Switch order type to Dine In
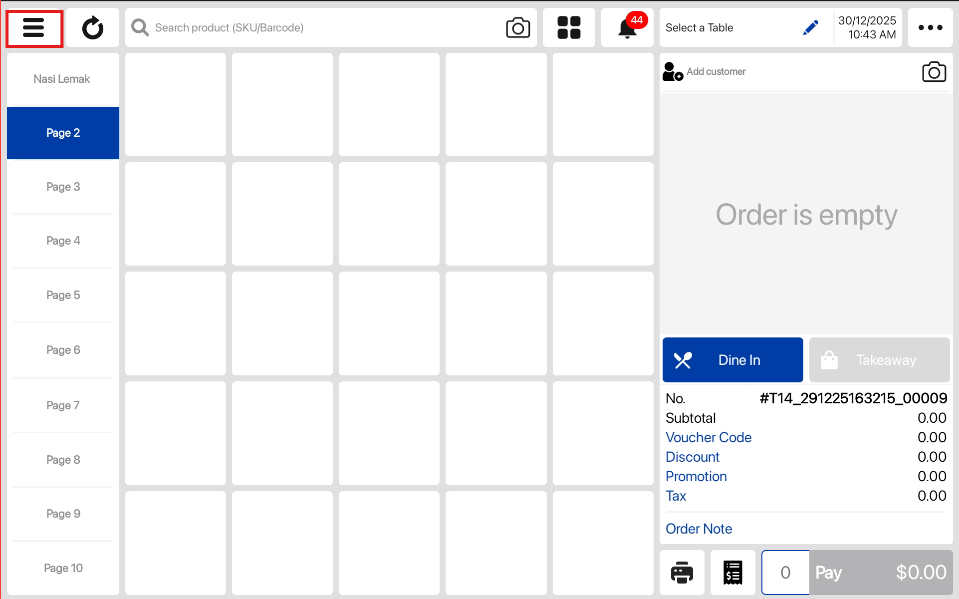 click(x=732, y=360)
